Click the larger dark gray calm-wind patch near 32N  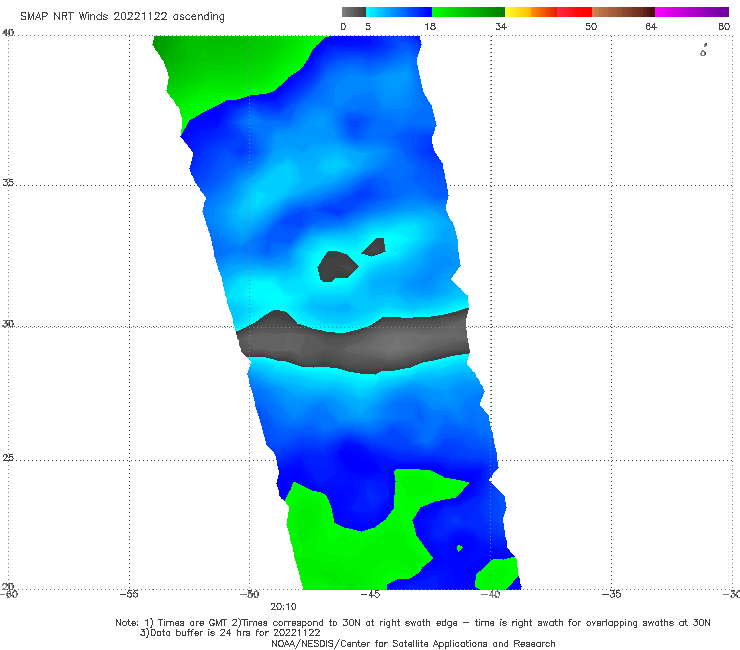337,267
